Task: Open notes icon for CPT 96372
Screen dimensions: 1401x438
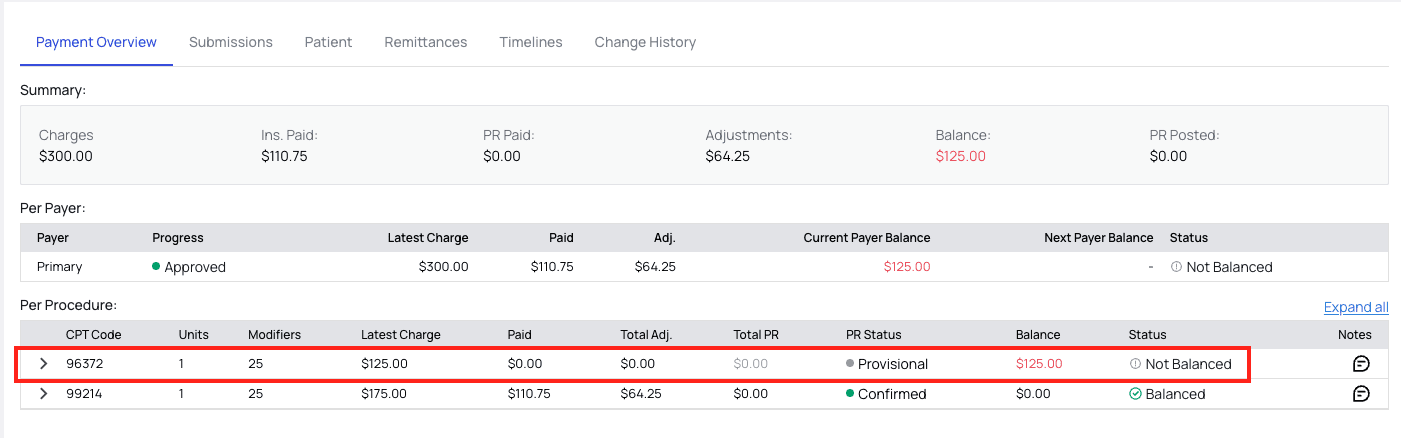Action: click(x=1360, y=364)
